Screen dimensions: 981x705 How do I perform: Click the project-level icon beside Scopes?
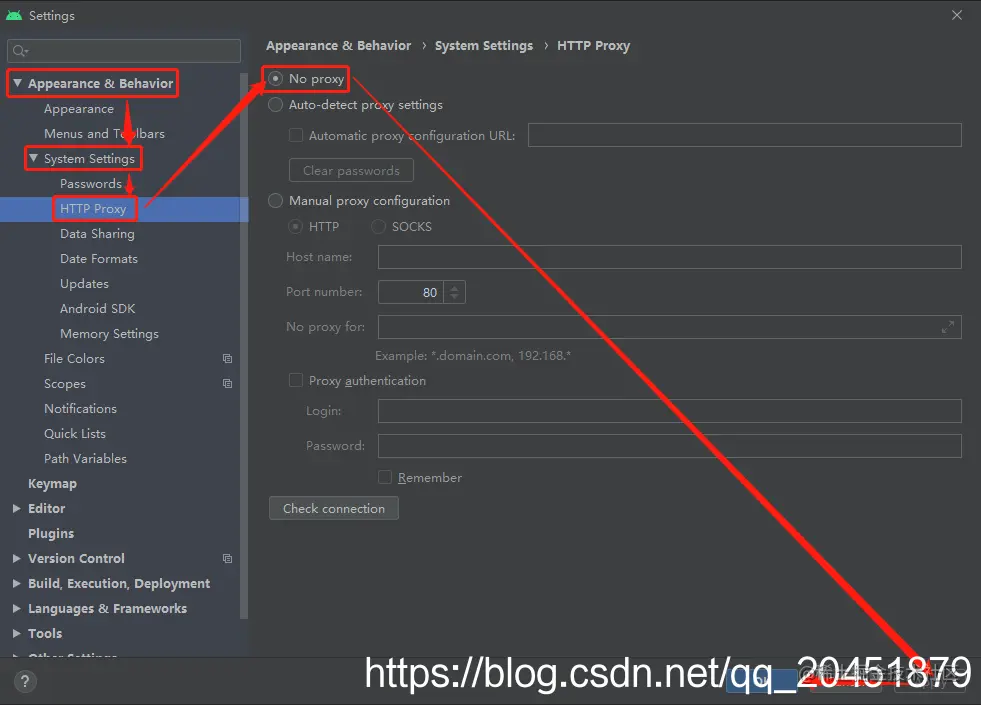(228, 383)
